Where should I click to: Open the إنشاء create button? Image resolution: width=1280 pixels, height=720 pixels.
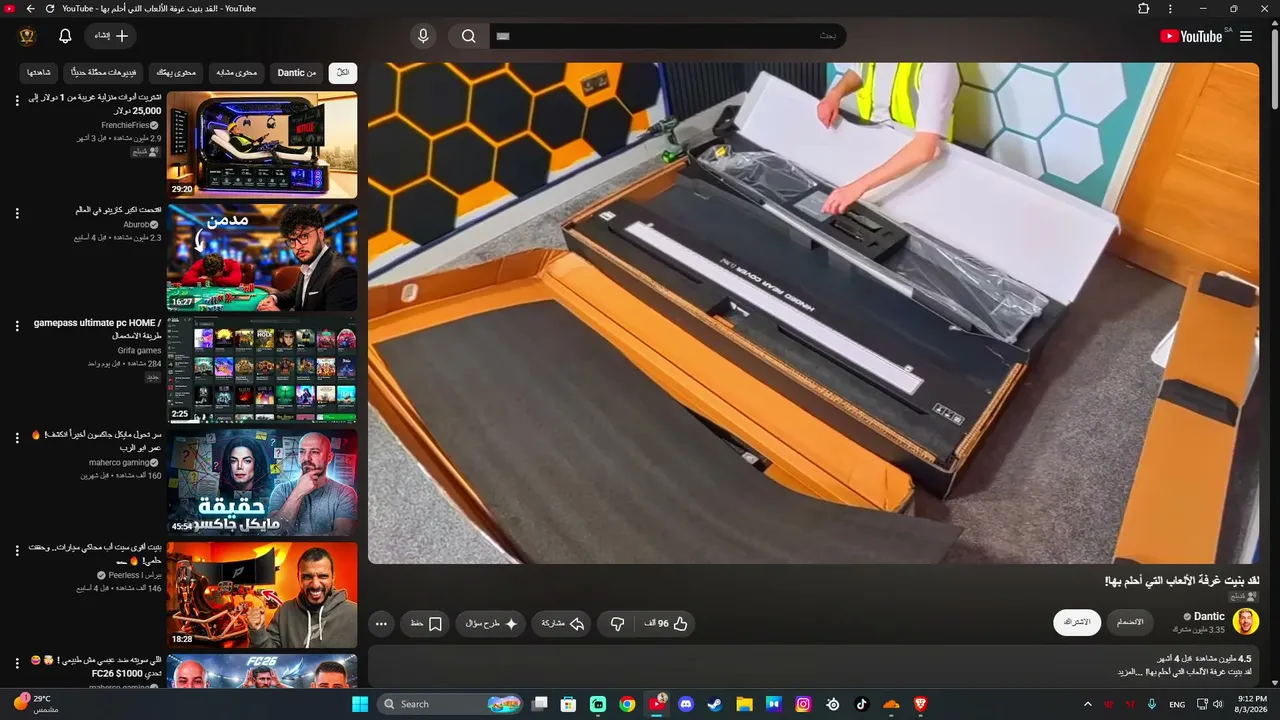click(x=110, y=36)
